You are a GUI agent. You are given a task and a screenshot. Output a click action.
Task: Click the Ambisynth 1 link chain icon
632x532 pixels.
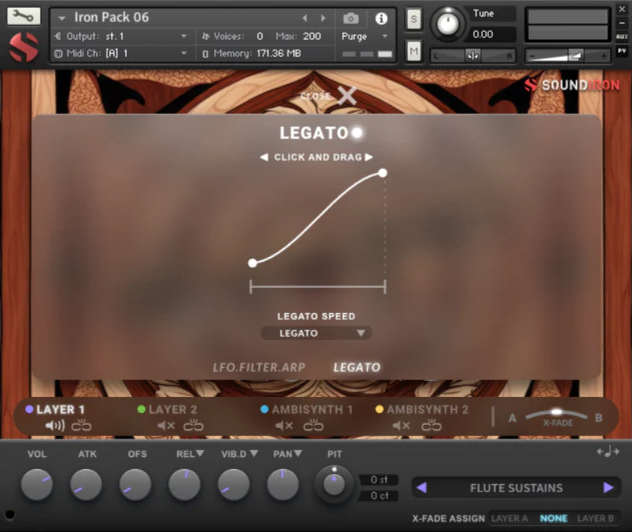click(313, 426)
